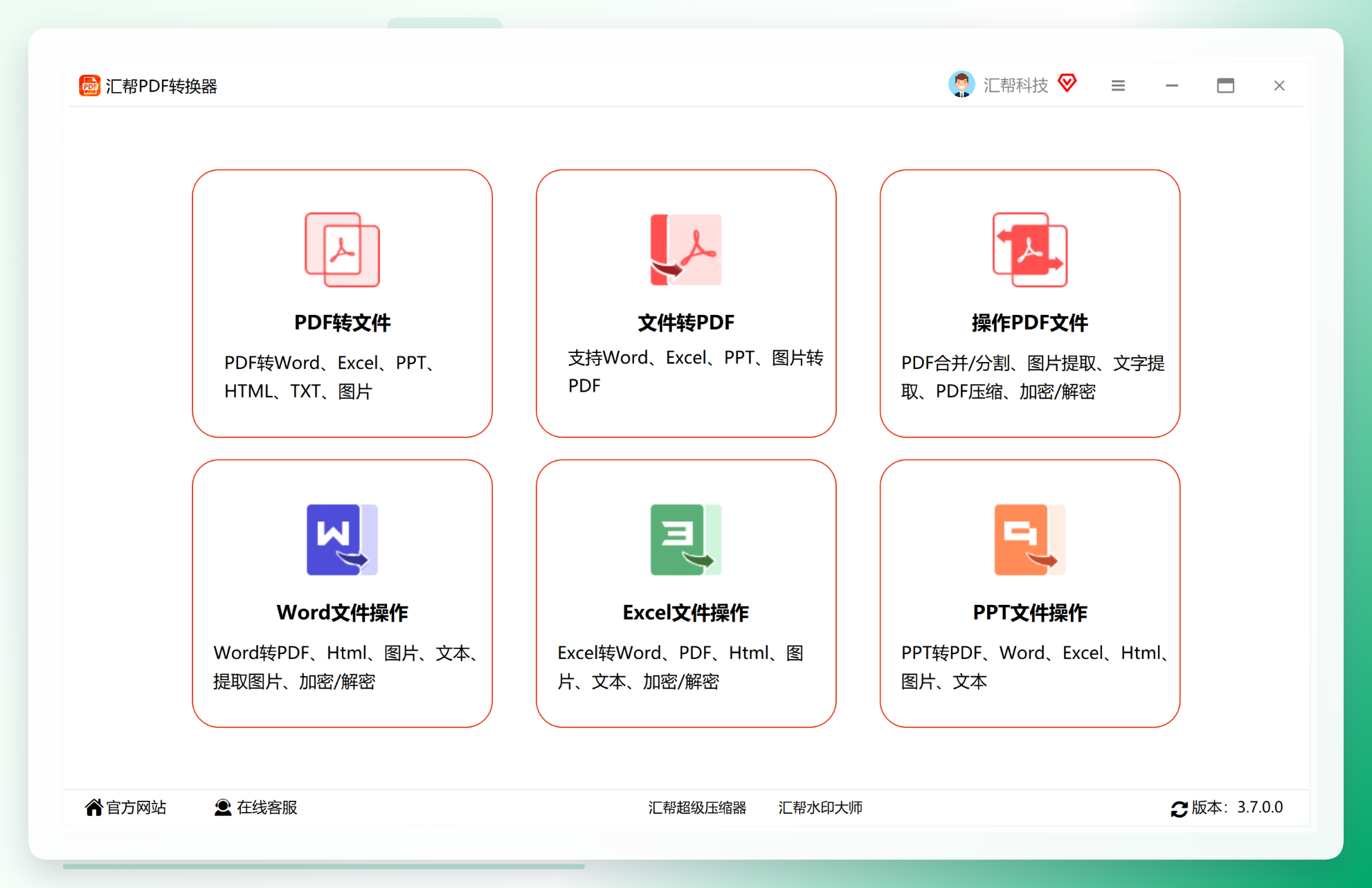
Task: Open 汇帮超级压缩器 link
Action: point(697,808)
